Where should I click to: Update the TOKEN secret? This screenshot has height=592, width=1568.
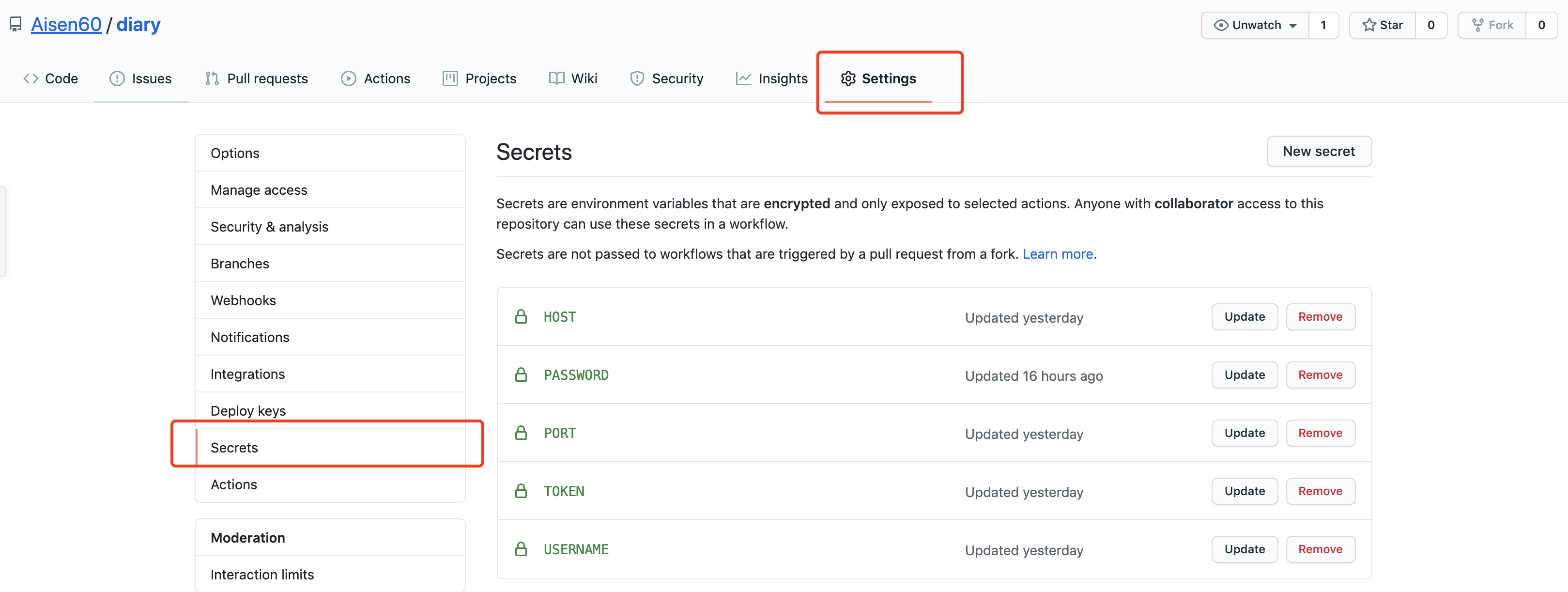coord(1244,491)
